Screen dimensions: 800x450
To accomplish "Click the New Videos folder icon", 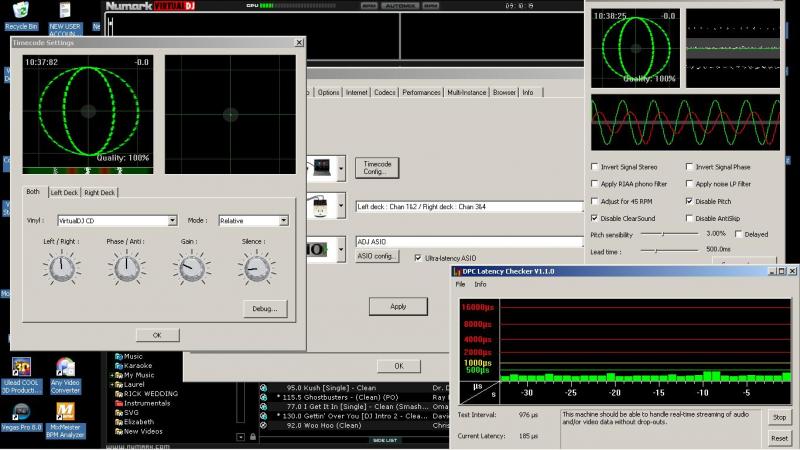I will click(119, 431).
